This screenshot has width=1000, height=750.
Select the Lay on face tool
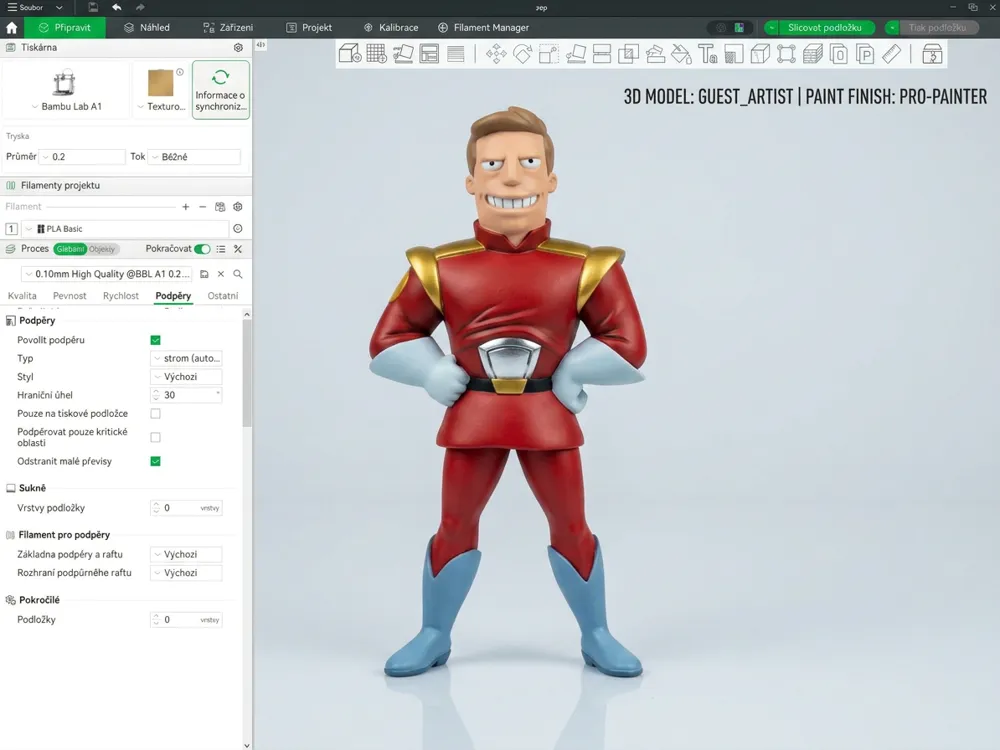[x=575, y=54]
